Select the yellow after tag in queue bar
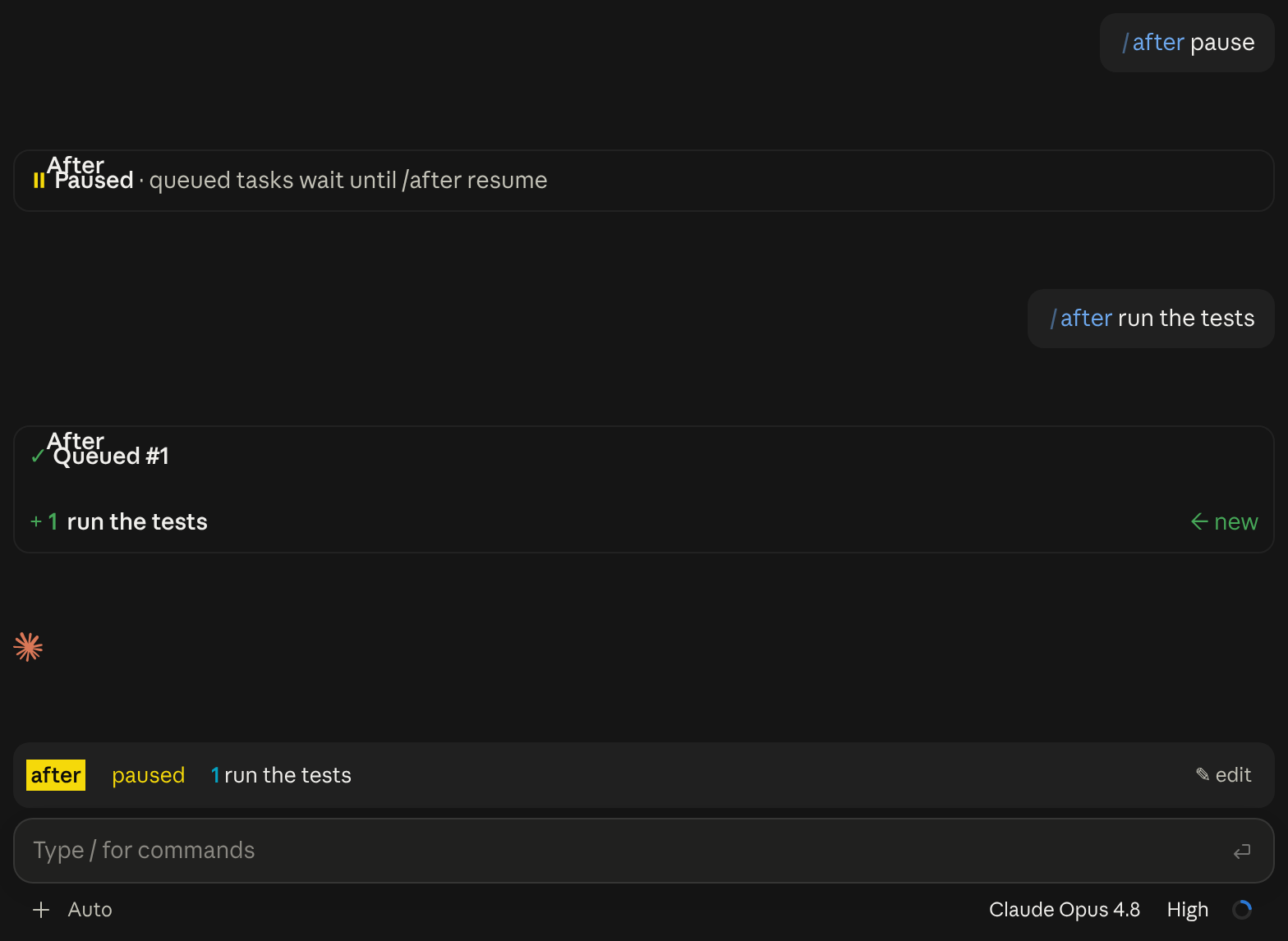 coord(56,775)
